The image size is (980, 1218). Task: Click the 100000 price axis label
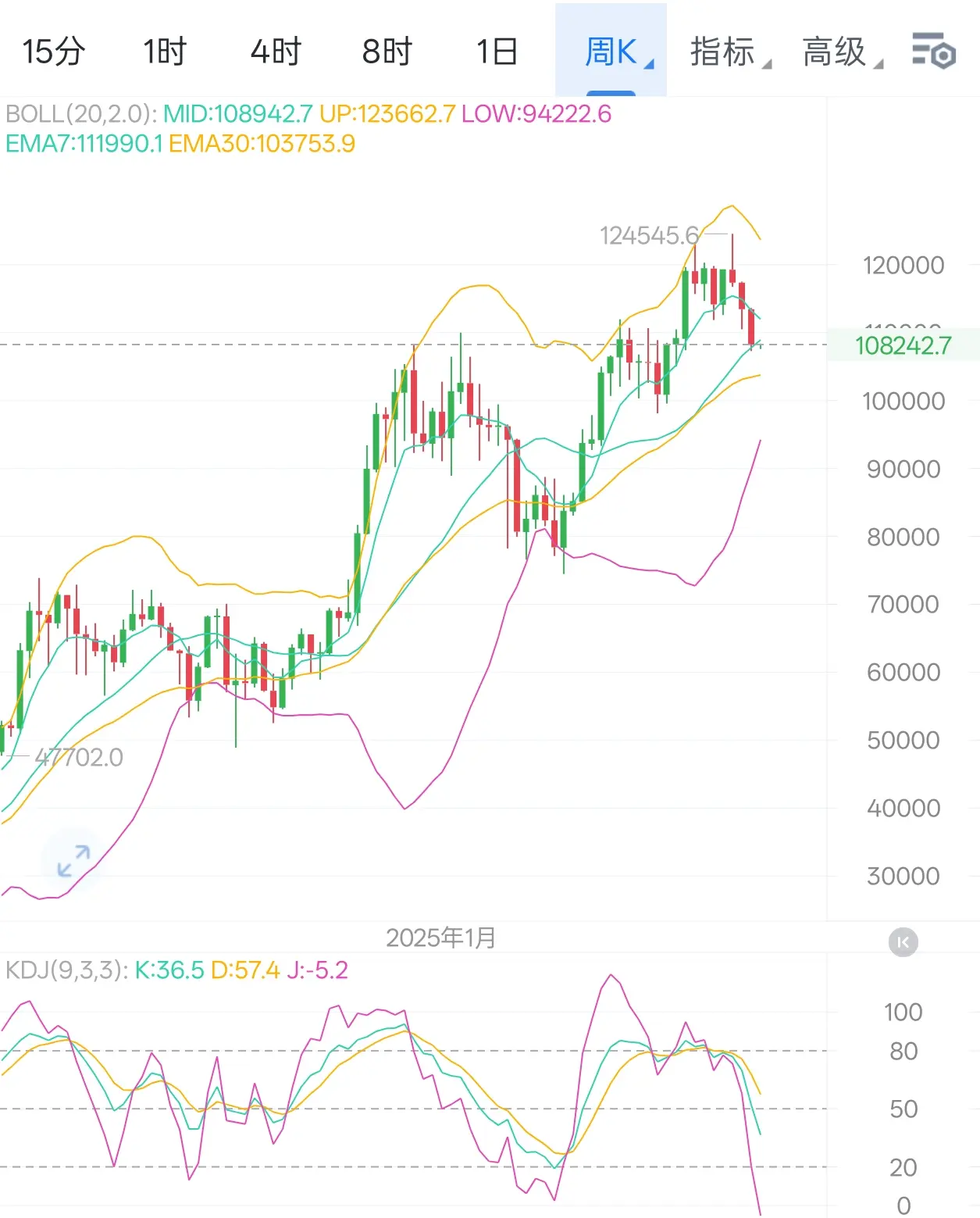[x=903, y=402]
